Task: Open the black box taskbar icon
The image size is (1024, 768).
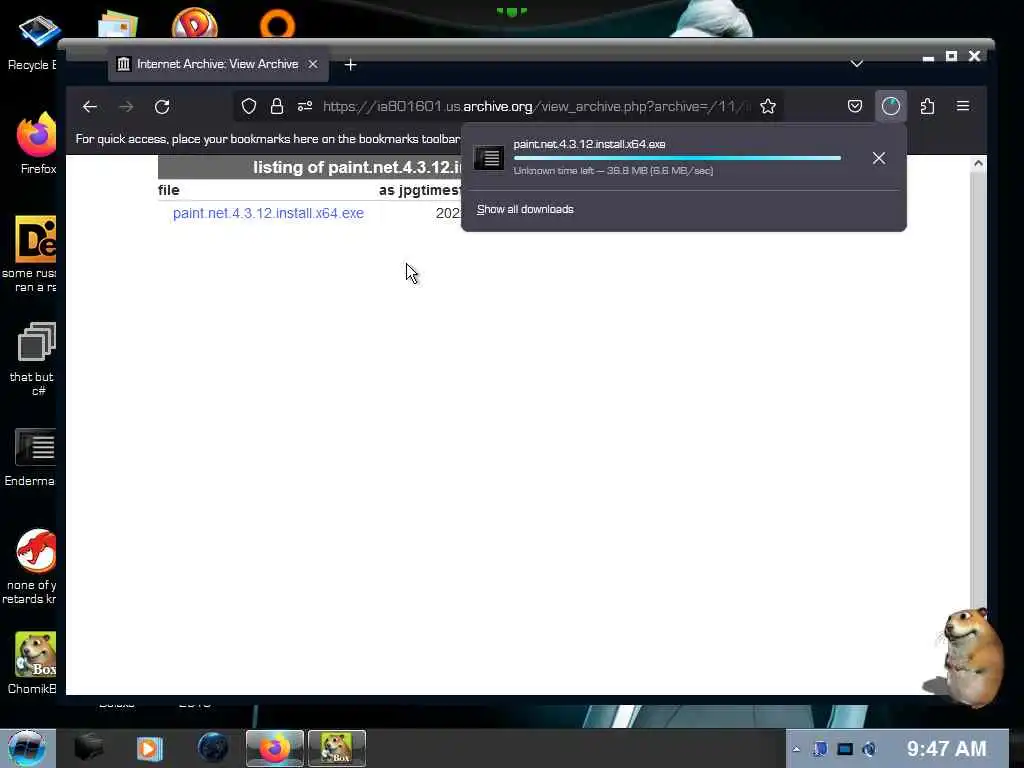Action: pyautogui.click(x=89, y=748)
